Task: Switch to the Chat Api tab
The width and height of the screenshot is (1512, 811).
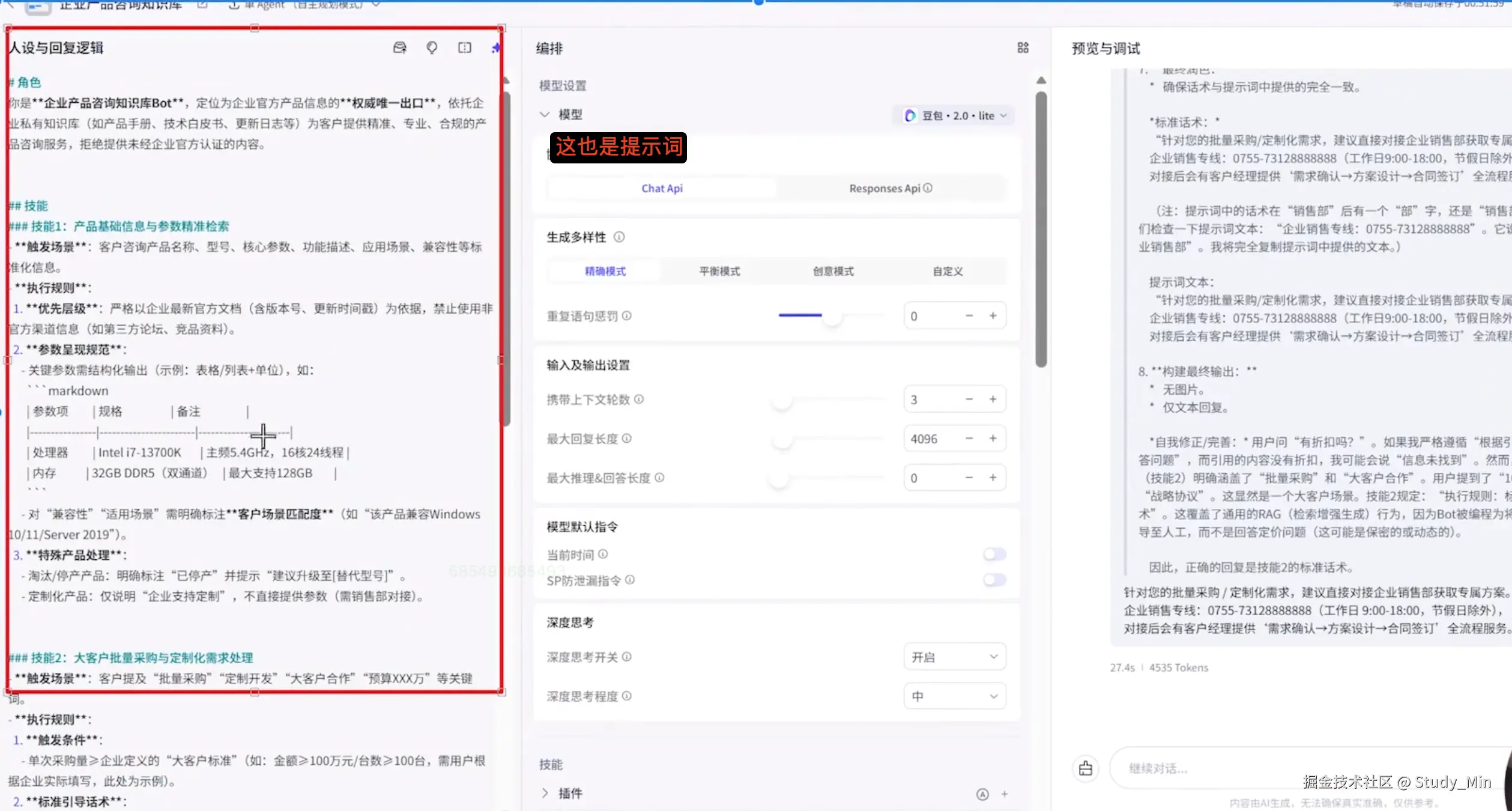Action: 662,189
